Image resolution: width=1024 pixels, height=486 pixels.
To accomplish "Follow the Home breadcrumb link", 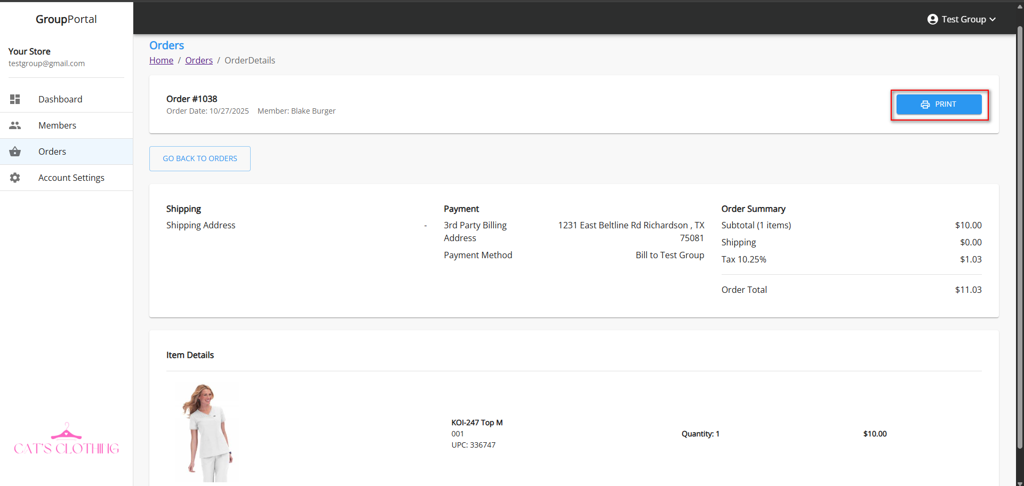I will click(161, 60).
